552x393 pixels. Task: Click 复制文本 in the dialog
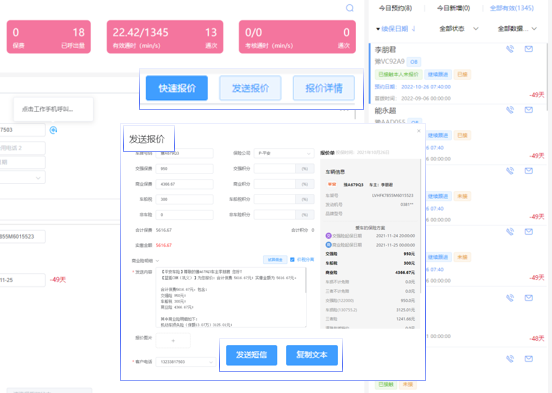312,355
